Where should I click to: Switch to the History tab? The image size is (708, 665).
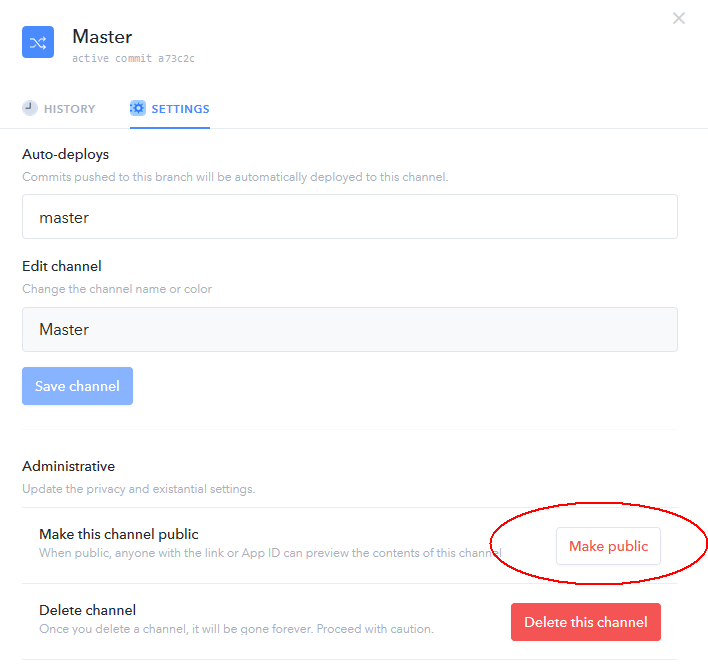pyautogui.click(x=69, y=109)
